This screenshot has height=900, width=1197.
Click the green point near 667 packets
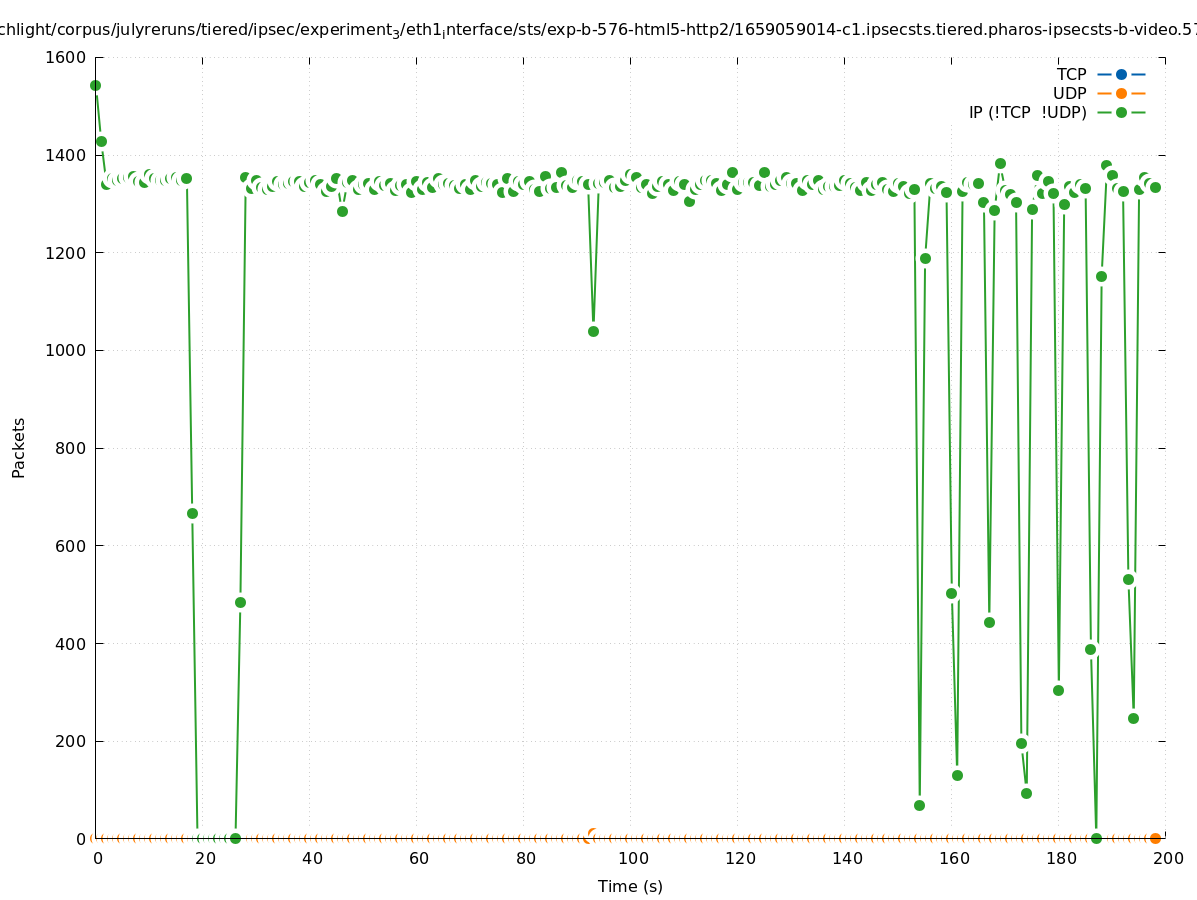click(192, 513)
